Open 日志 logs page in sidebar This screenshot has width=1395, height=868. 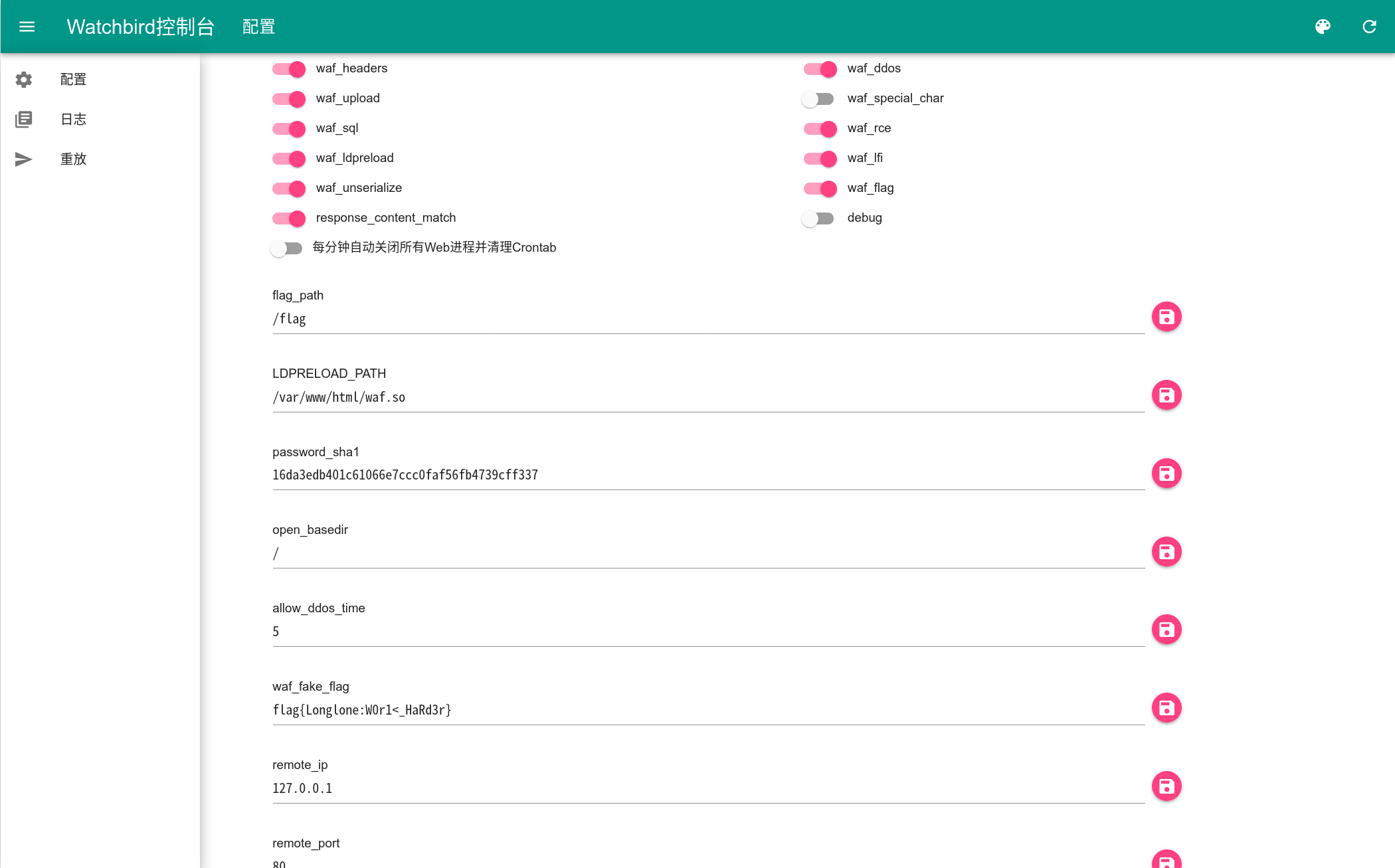[x=73, y=120]
